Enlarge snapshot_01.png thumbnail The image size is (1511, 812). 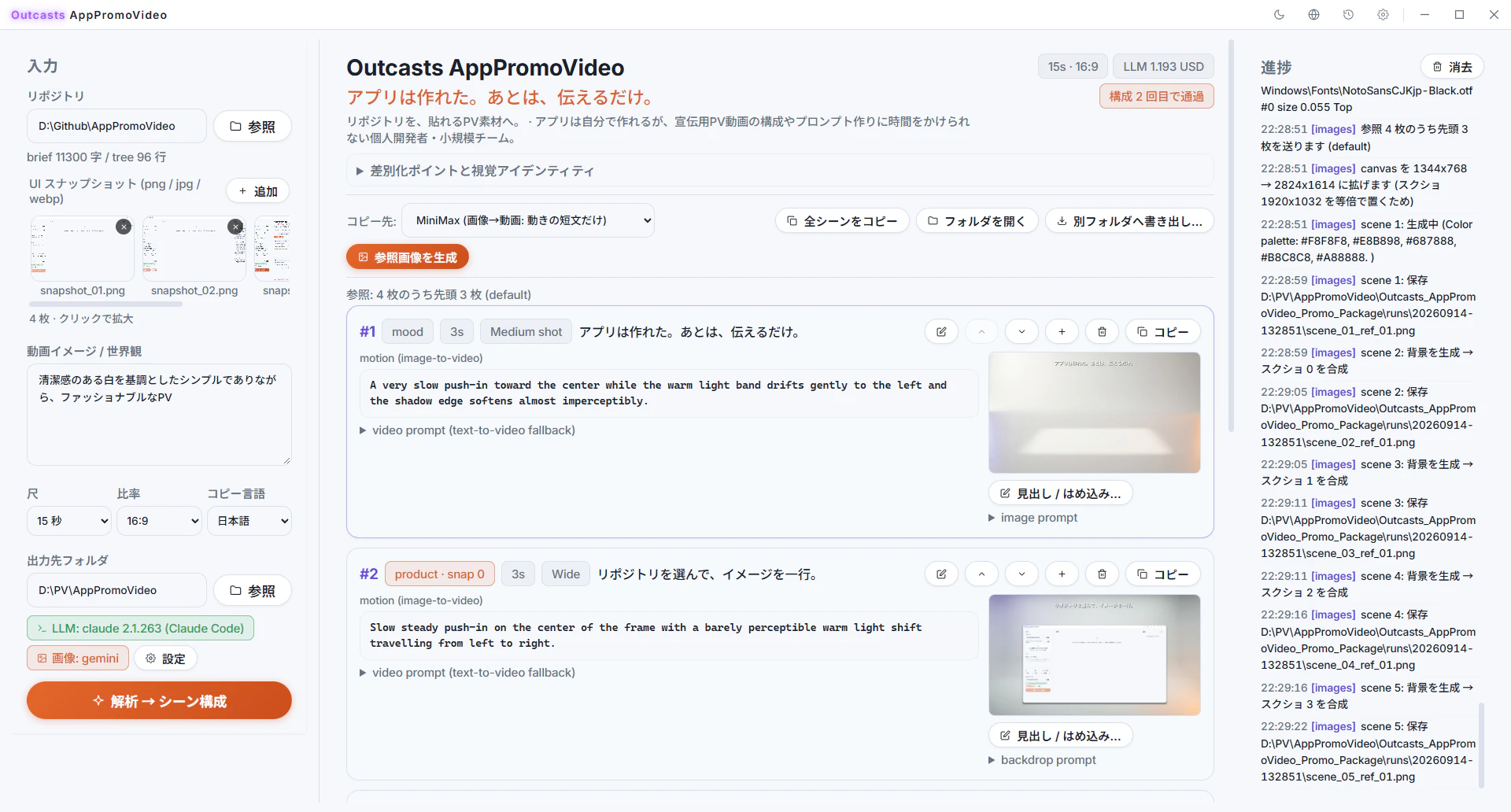83,249
